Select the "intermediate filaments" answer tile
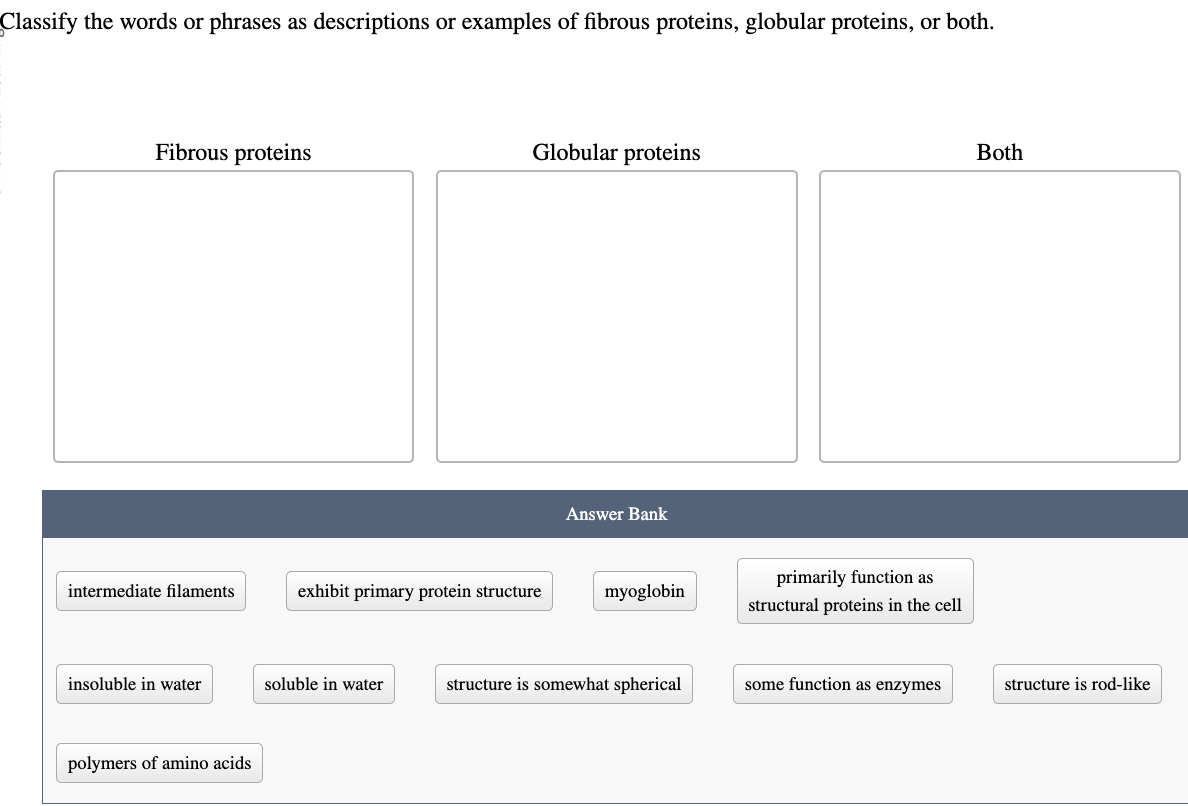The width and height of the screenshot is (1188, 806). (150, 591)
